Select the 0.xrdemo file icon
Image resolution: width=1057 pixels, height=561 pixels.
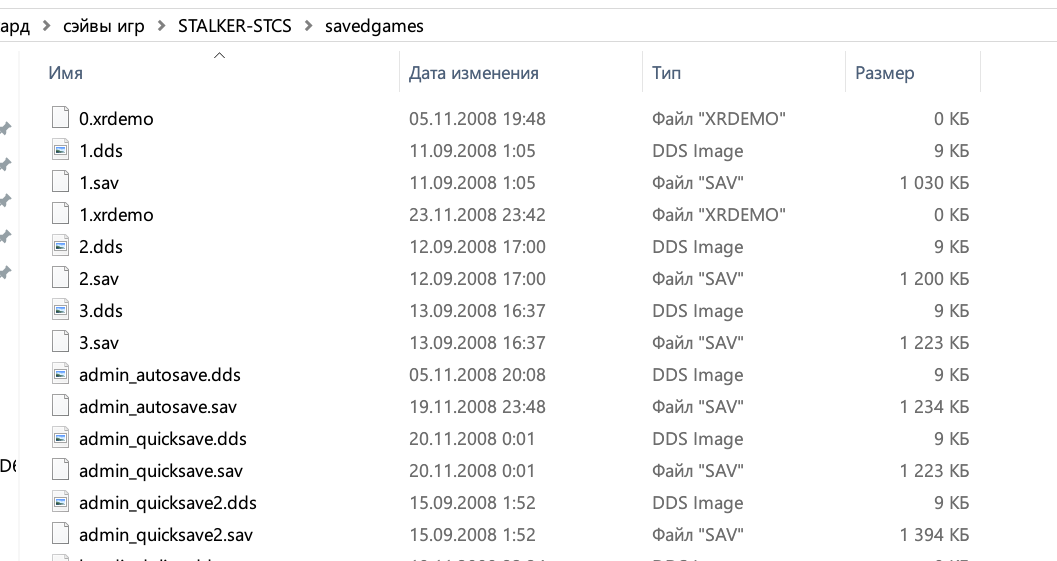(x=61, y=118)
